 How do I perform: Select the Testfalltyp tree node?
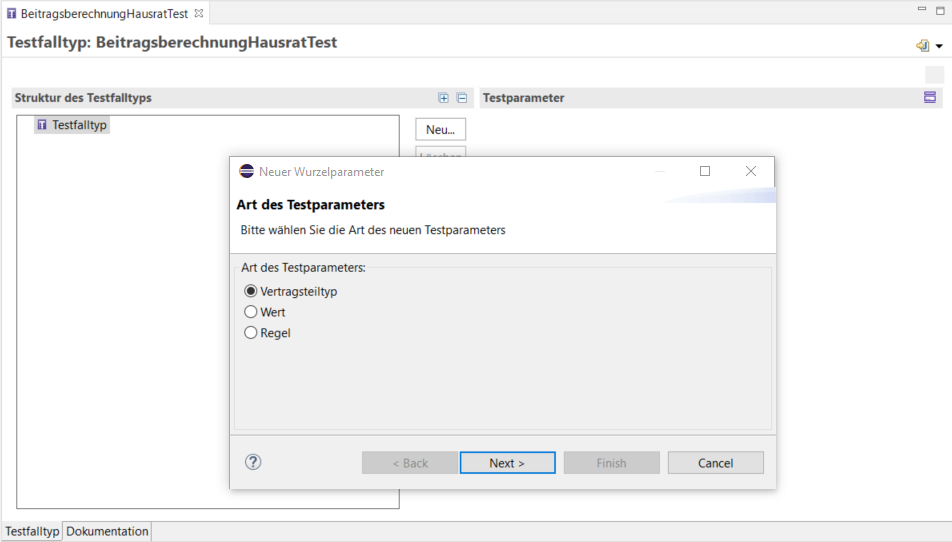click(x=72, y=125)
